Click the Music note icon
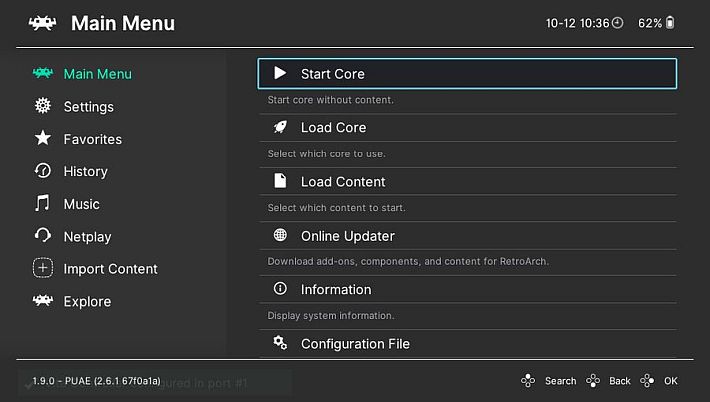The width and height of the screenshot is (710, 402). tap(42, 203)
